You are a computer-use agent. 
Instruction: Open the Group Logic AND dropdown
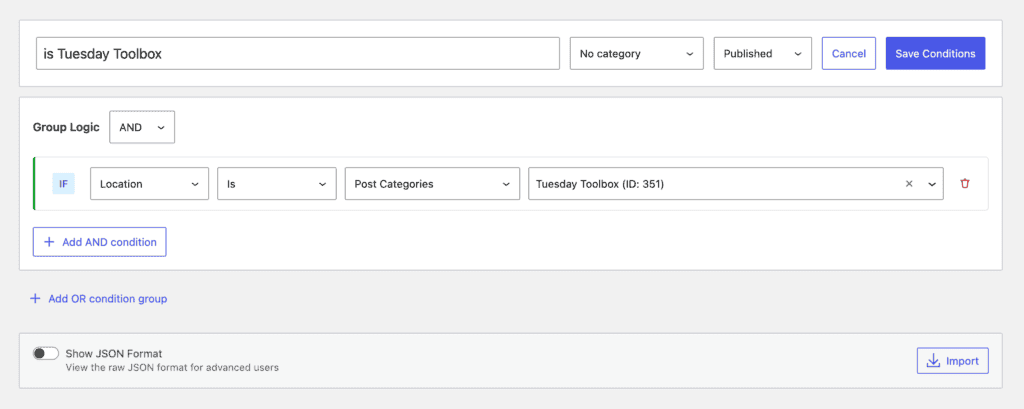pyautogui.click(x=142, y=127)
